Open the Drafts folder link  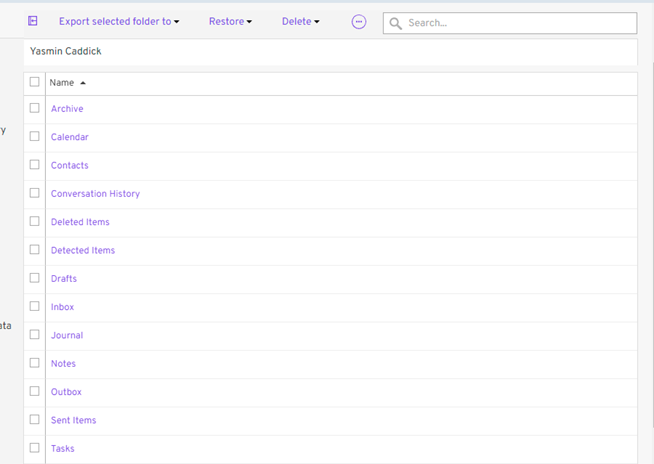pos(64,279)
